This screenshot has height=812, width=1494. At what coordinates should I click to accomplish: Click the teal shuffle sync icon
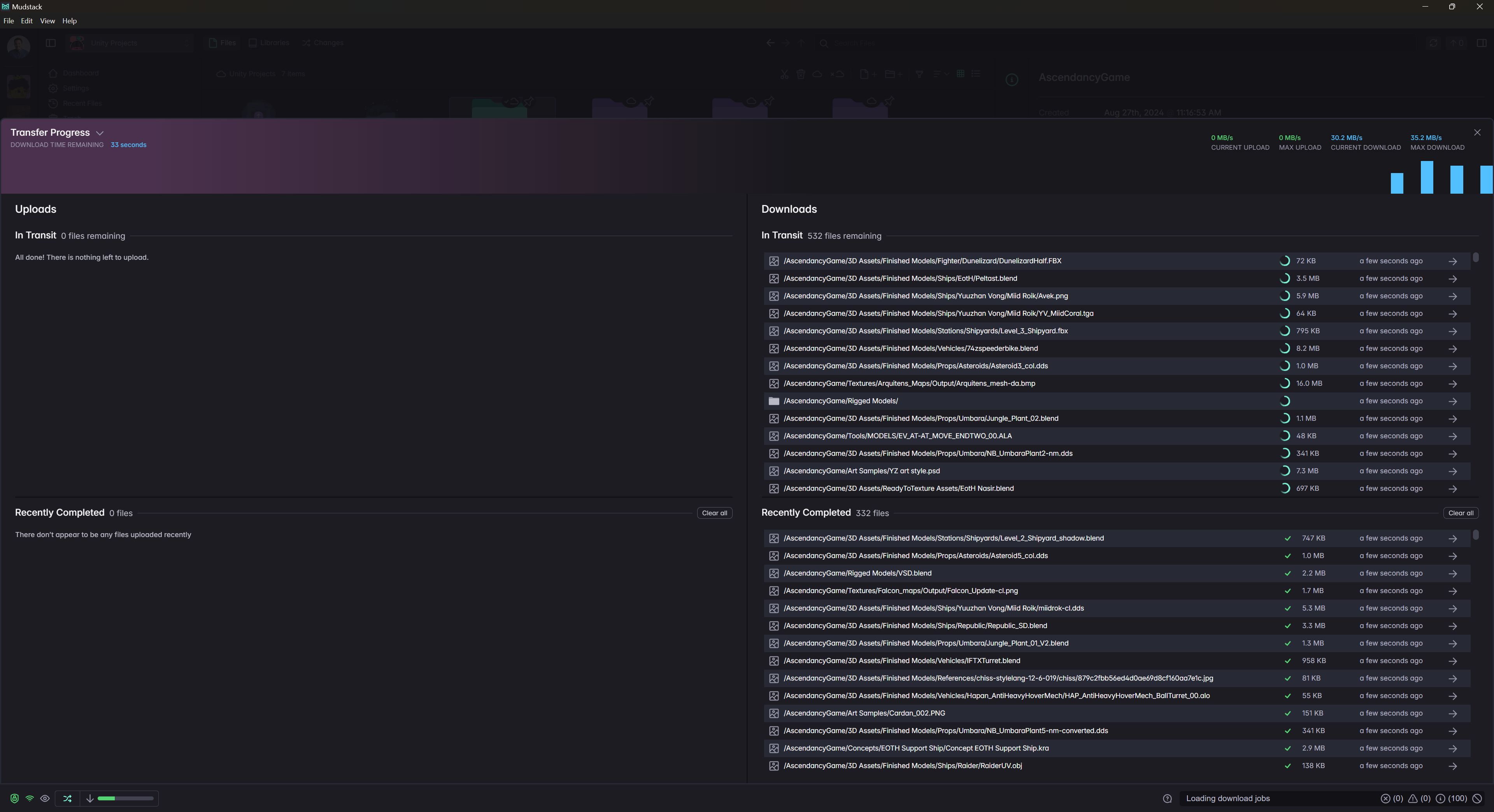pyautogui.click(x=67, y=798)
